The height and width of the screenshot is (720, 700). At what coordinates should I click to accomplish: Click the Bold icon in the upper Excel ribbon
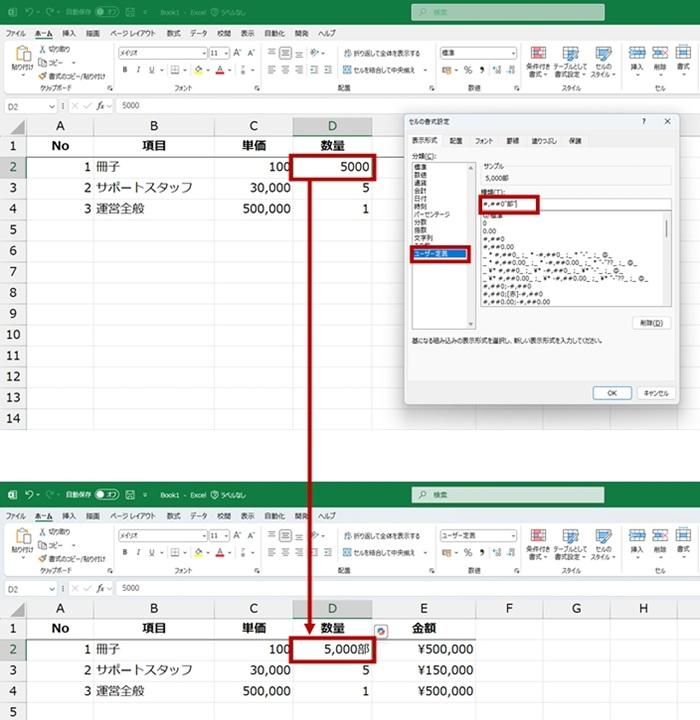pyautogui.click(x=125, y=70)
